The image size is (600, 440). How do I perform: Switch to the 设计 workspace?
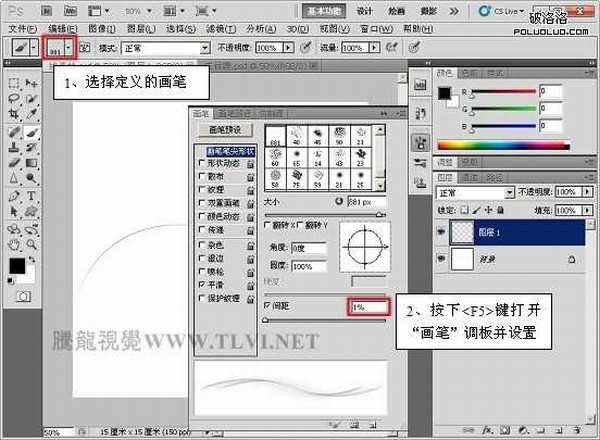pyautogui.click(x=364, y=11)
